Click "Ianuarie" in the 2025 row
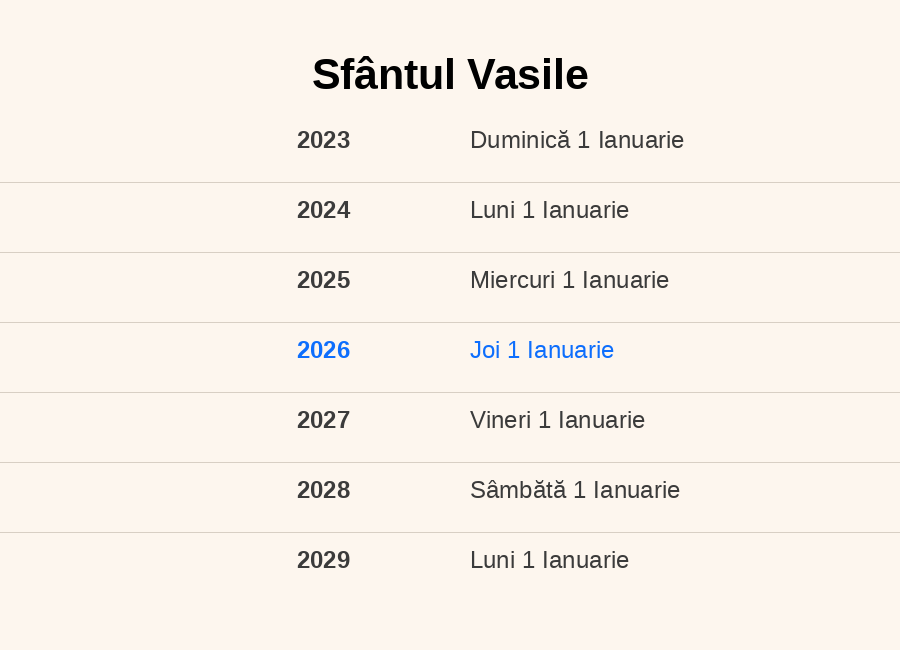Viewport: 900px width, 650px height. click(x=626, y=280)
